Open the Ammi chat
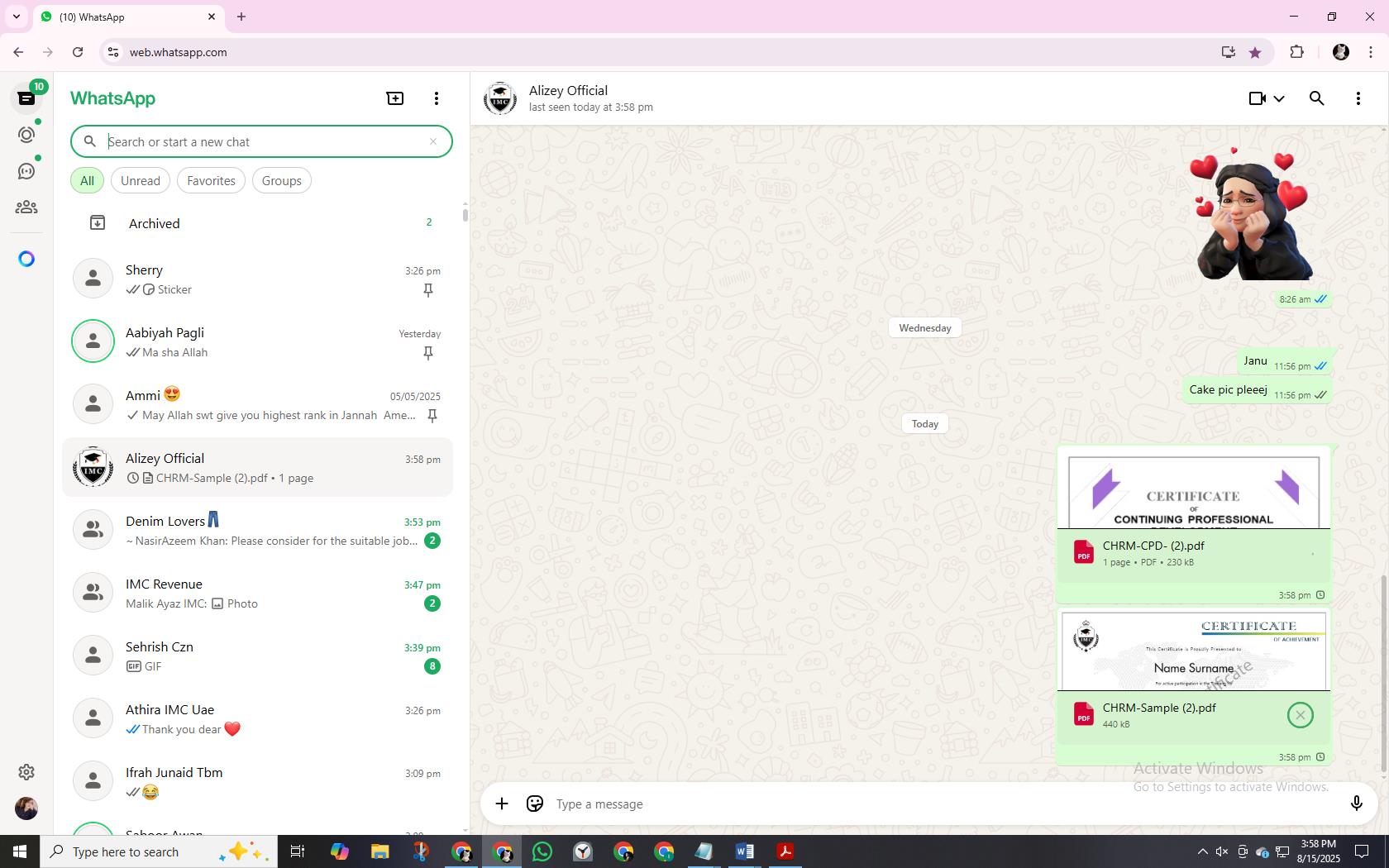 (257, 404)
